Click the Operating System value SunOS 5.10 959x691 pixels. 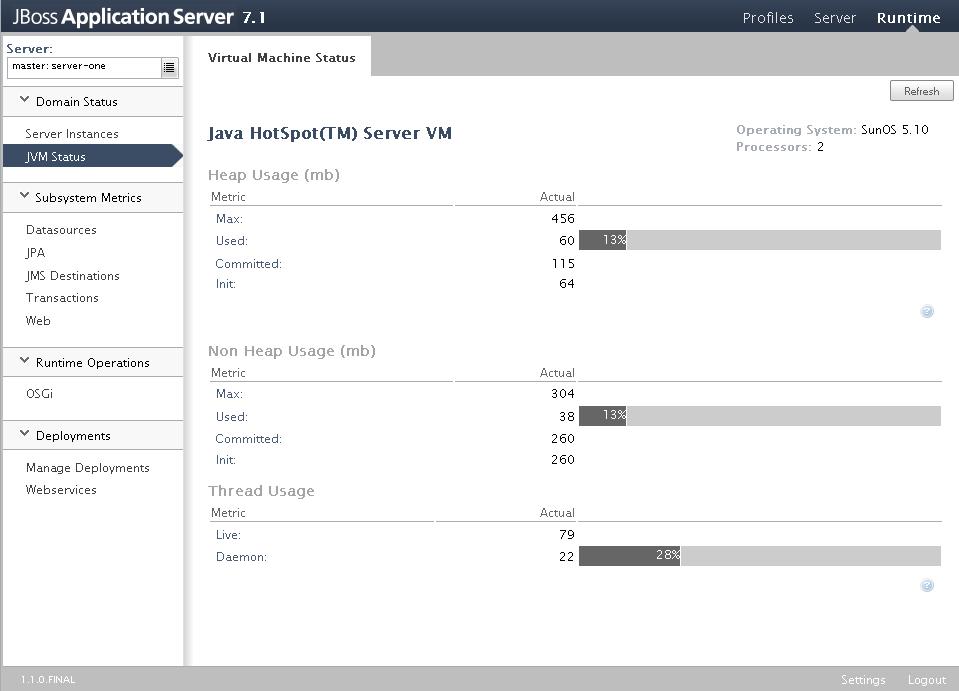[x=895, y=130]
